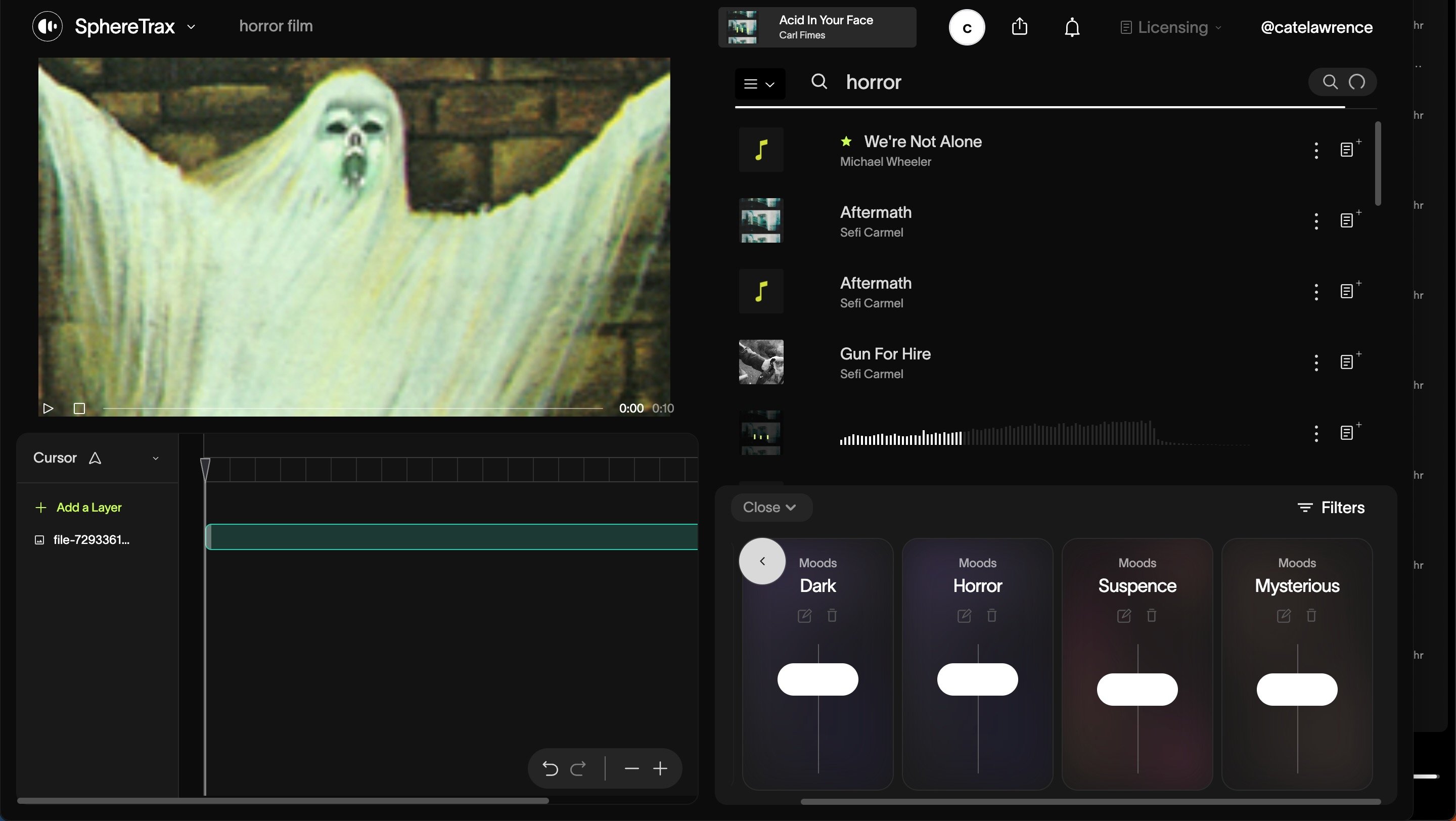This screenshot has height=821, width=1456.
Task: Toggle the similarity circle mode in the pill
Action: (x=1356, y=82)
